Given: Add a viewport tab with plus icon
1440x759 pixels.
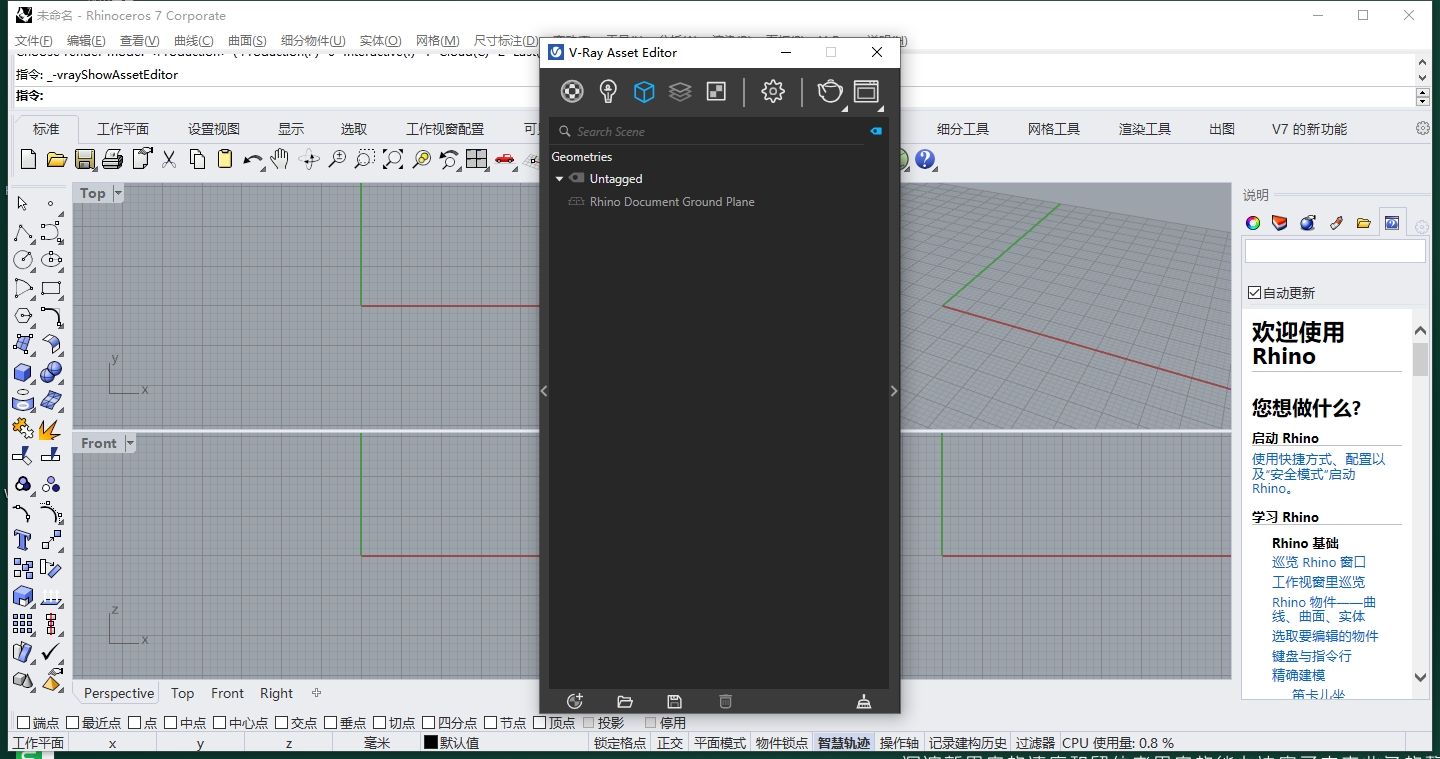Looking at the screenshot, I should [x=317, y=693].
